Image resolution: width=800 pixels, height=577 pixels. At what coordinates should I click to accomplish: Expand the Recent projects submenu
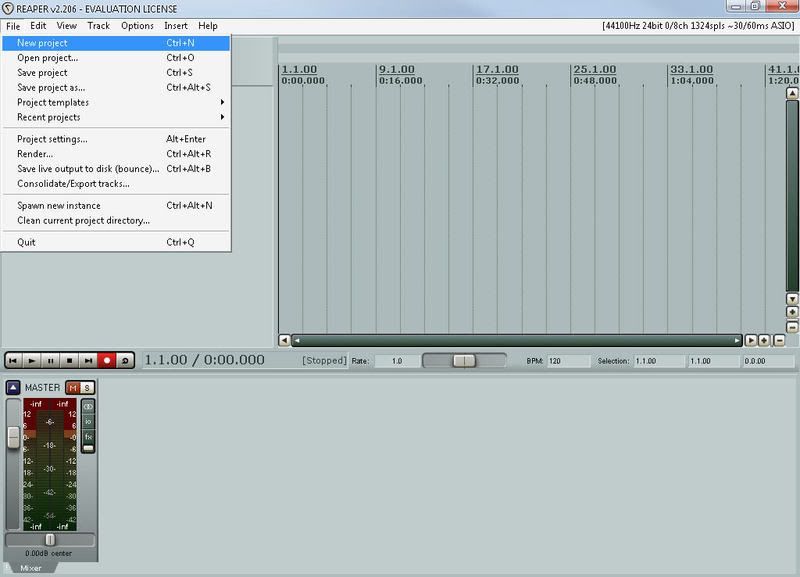[x=116, y=117]
